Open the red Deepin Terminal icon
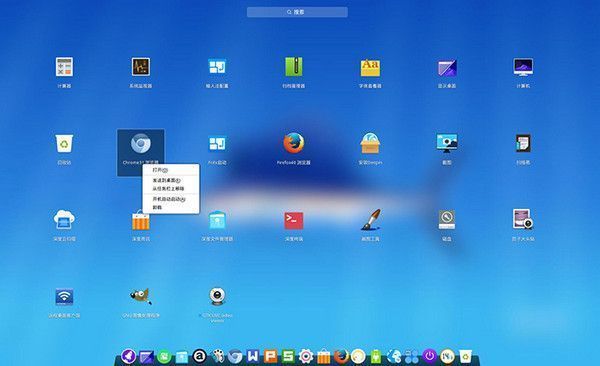This screenshot has height=366, width=600. point(293,221)
